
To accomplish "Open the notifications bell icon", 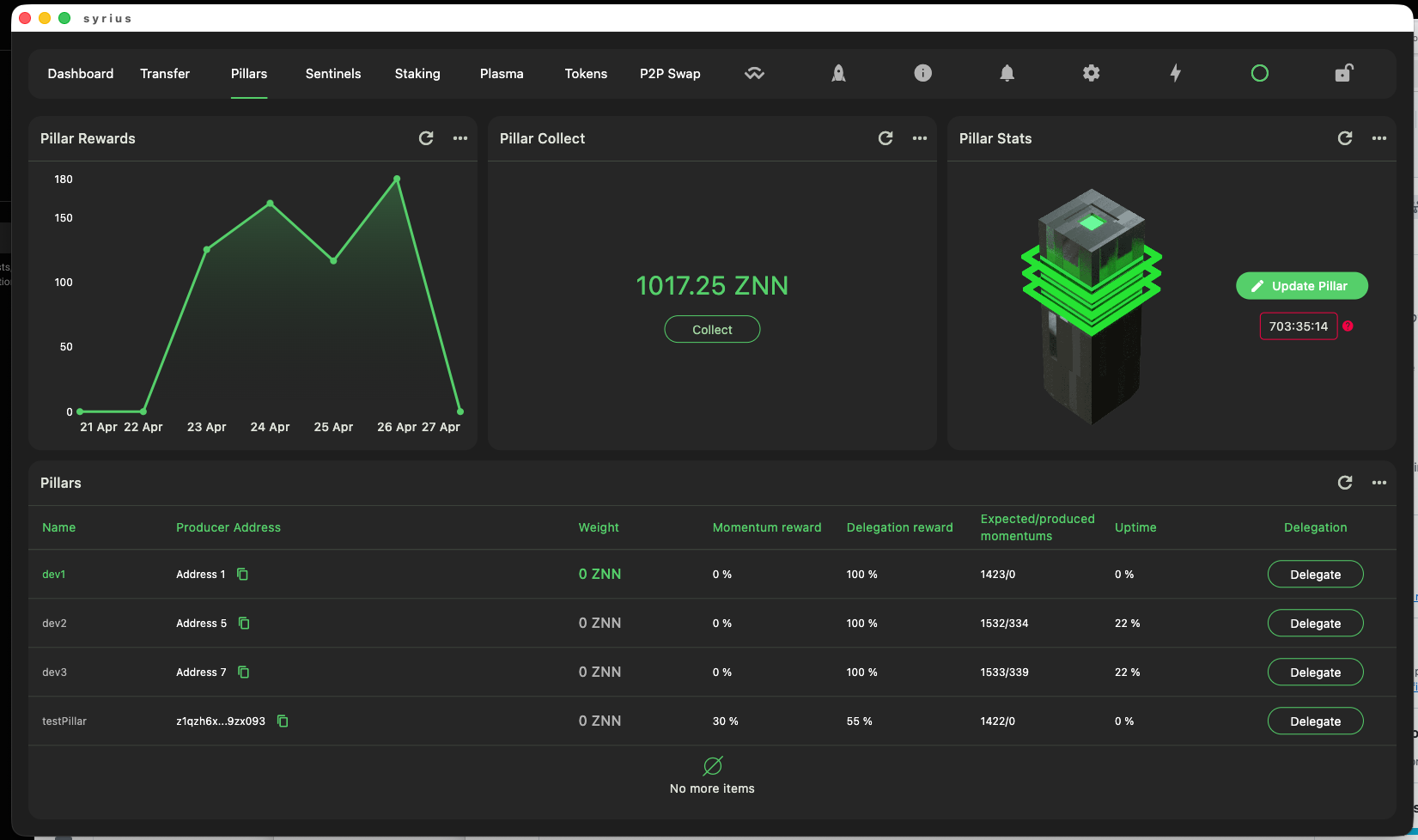I will 1007,73.
